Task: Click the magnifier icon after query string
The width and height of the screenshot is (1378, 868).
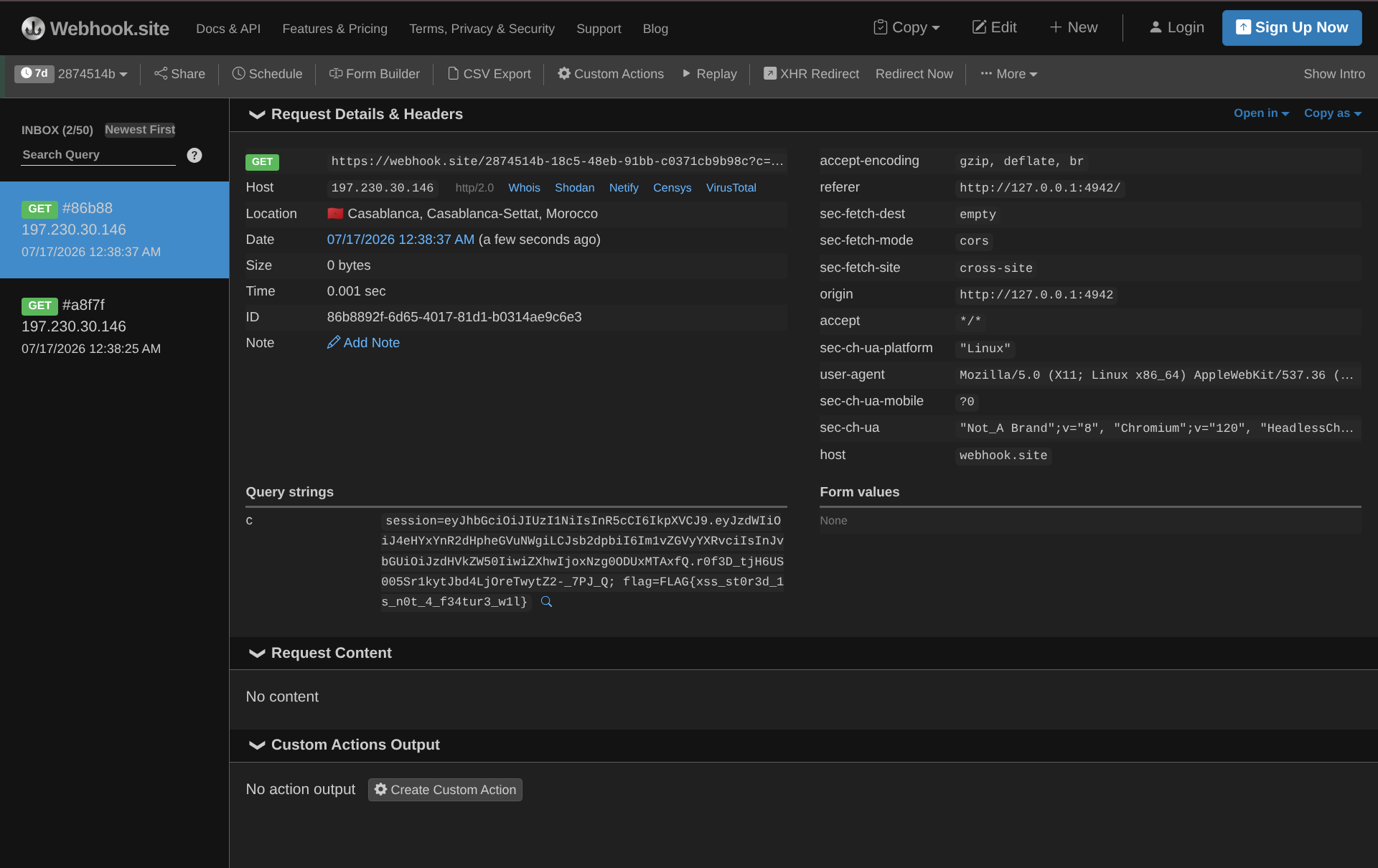Action: (x=546, y=602)
